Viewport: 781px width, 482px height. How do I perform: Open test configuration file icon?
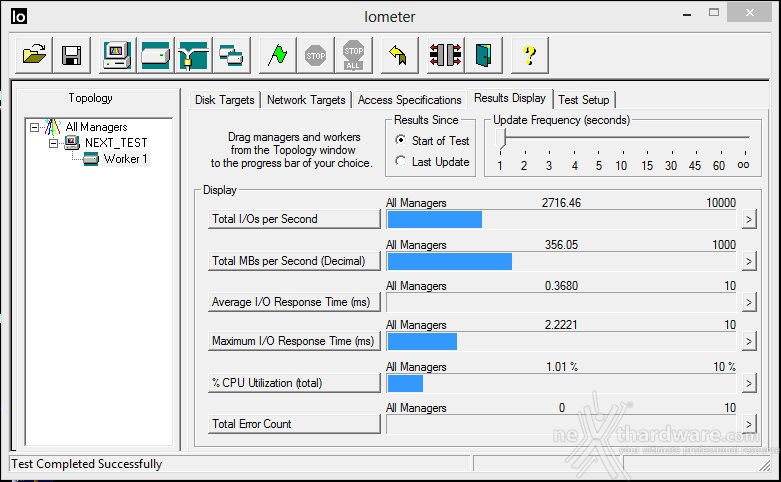tap(34, 55)
